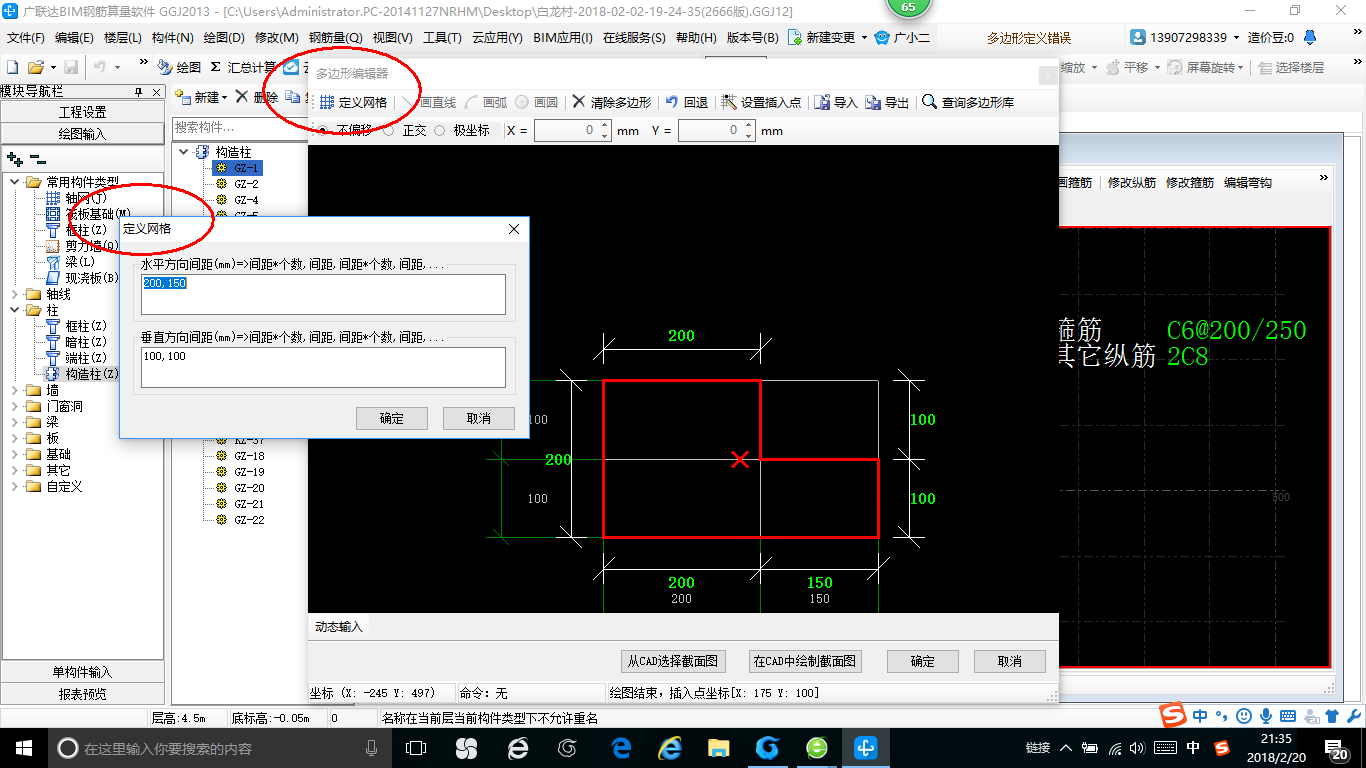This screenshot has height=768, width=1366.
Task: Expand the 轴线 folder in navigation tree
Action: [x=16, y=294]
